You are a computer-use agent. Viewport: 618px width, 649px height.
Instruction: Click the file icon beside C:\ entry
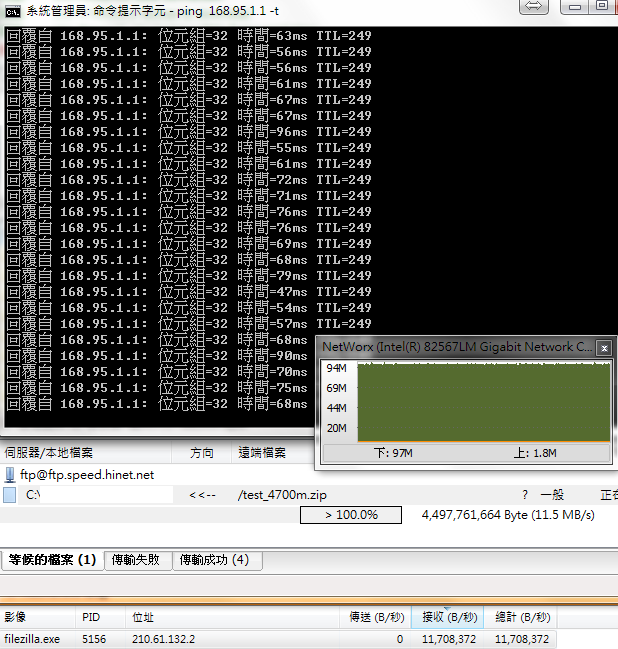[10, 495]
